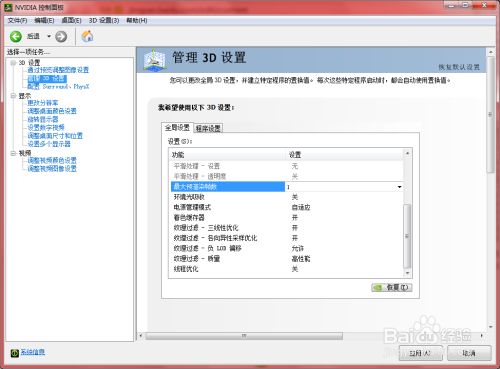Open 设置多个显示器 task

(49, 144)
